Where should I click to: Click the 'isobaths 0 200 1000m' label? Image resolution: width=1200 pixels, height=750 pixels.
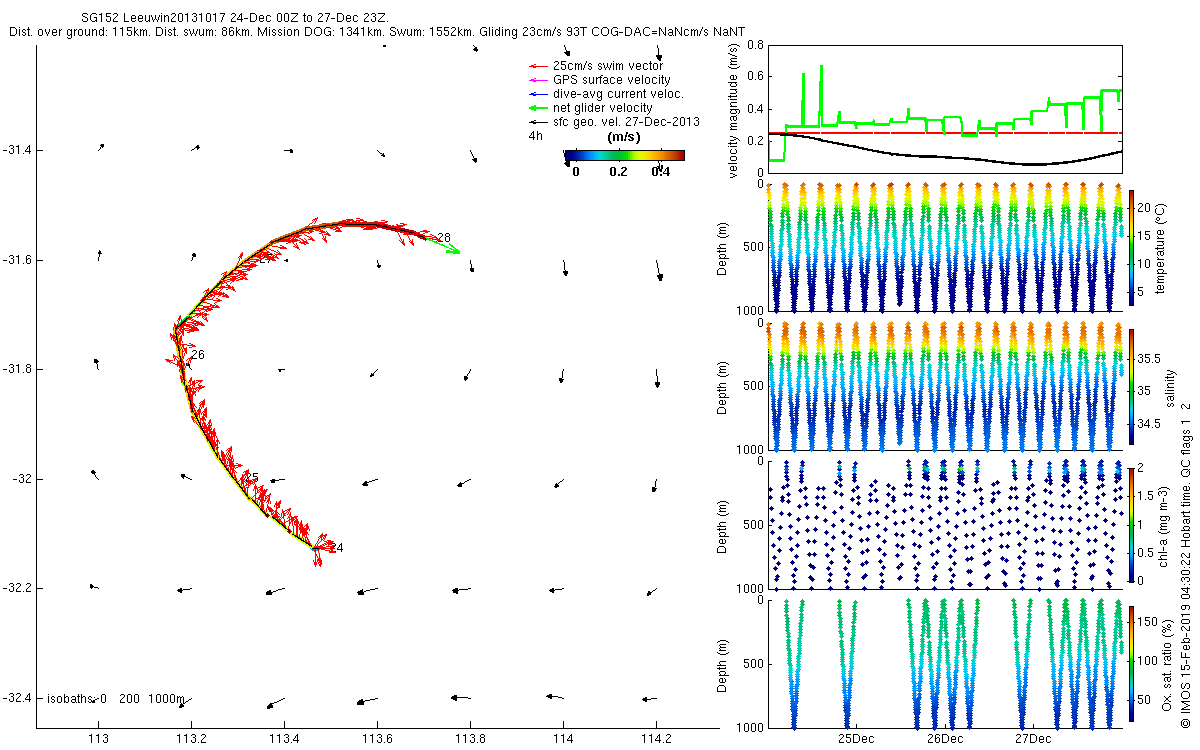tap(116, 698)
